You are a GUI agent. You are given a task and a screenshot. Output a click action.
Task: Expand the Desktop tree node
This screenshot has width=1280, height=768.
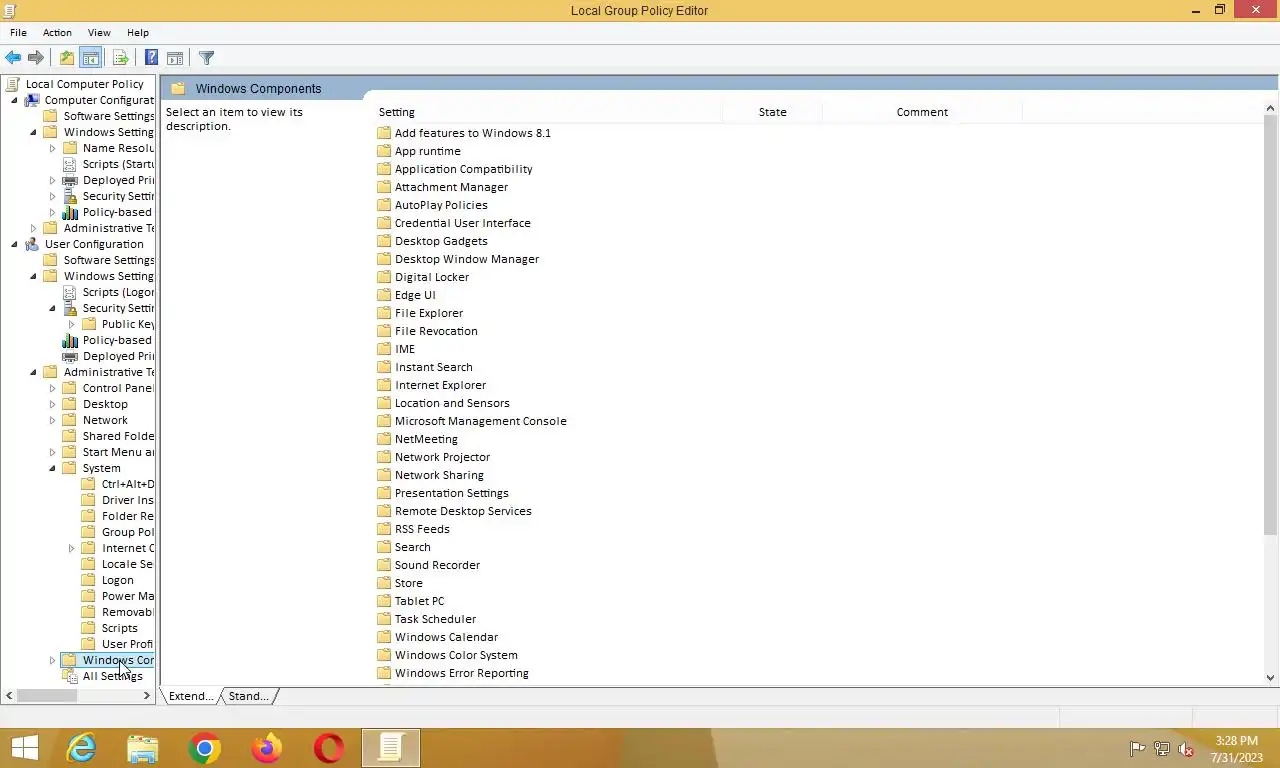(x=53, y=404)
